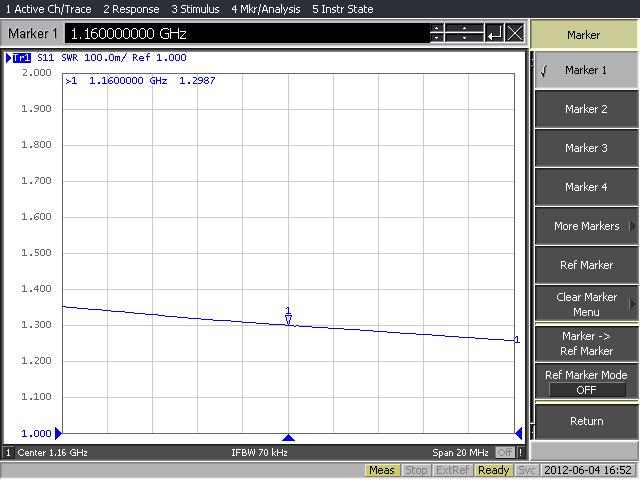Select the Tr1 trace label indicator
This screenshot has width=640, height=480.
coord(21,58)
